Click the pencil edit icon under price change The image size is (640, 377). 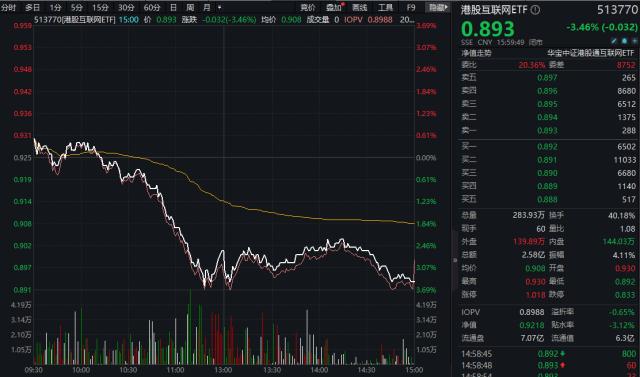(x=614, y=41)
